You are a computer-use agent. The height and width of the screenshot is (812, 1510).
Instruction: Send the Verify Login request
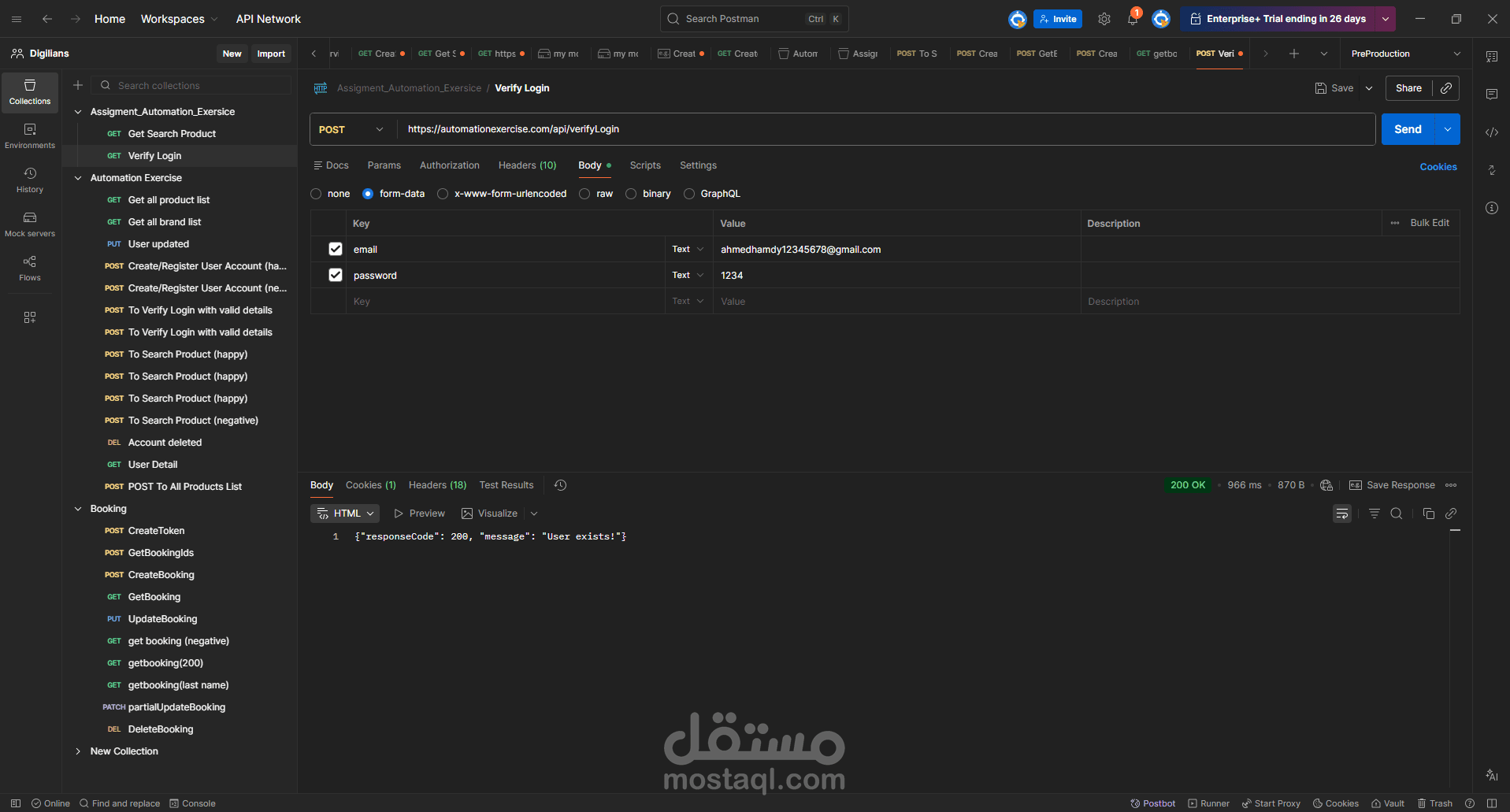[x=1408, y=129]
